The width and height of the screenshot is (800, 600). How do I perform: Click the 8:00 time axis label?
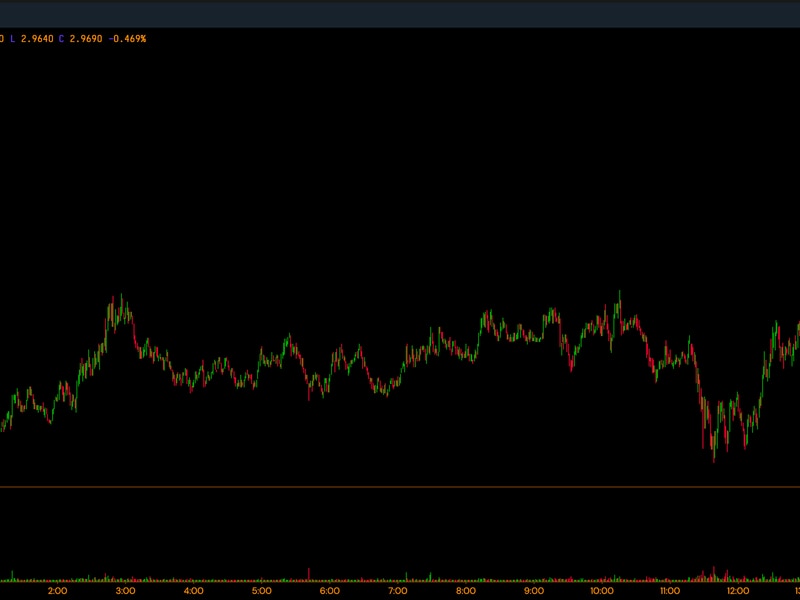pos(466,591)
